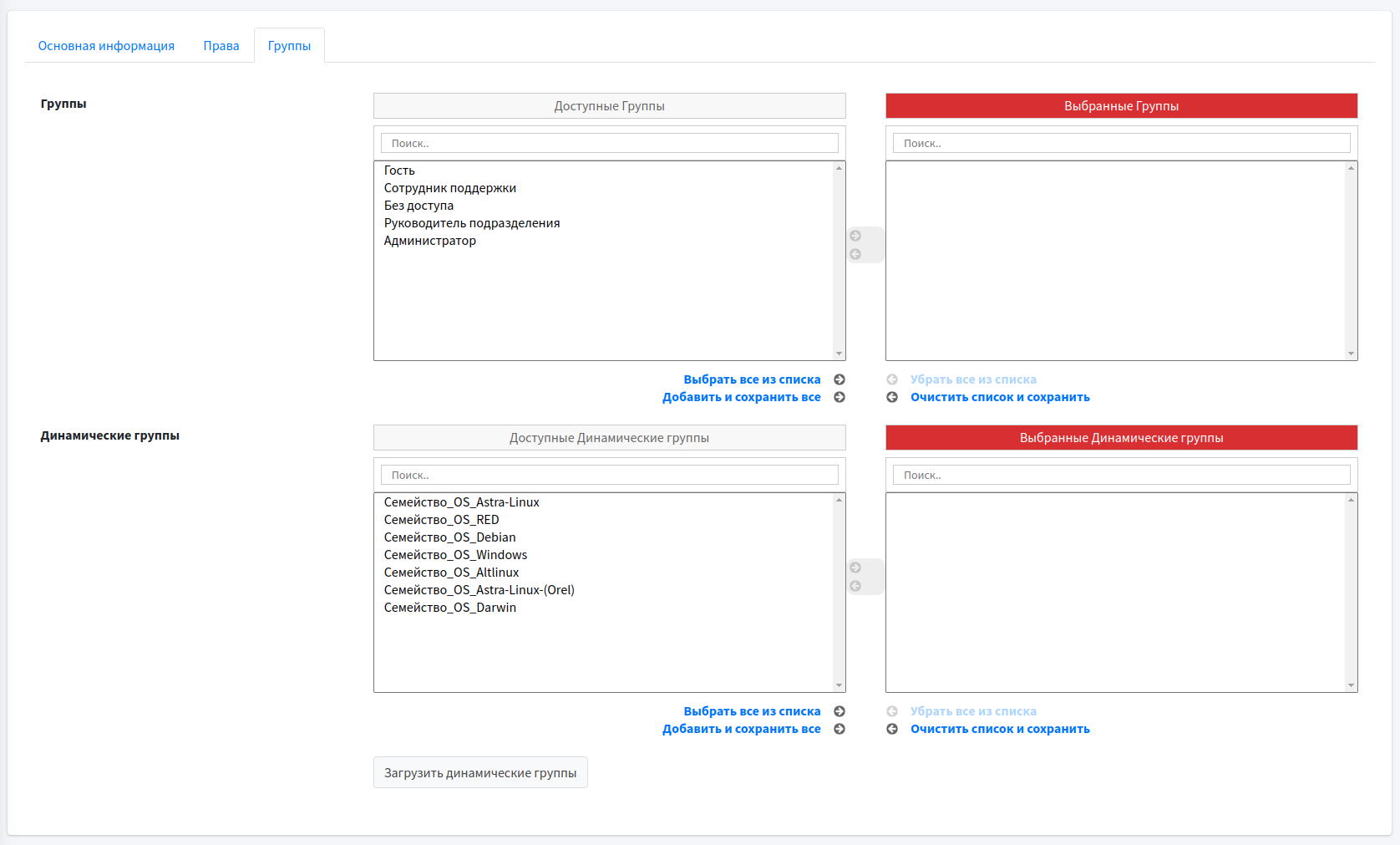Select Руководитель подразделения group

click(x=472, y=223)
